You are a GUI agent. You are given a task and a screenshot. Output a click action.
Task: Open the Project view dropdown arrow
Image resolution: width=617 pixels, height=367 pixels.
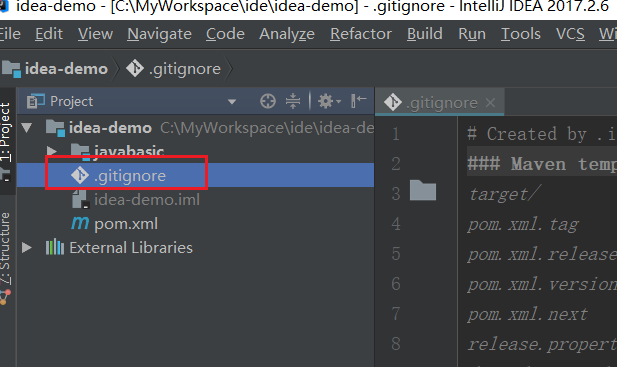pyautogui.click(x=232, y=102)
